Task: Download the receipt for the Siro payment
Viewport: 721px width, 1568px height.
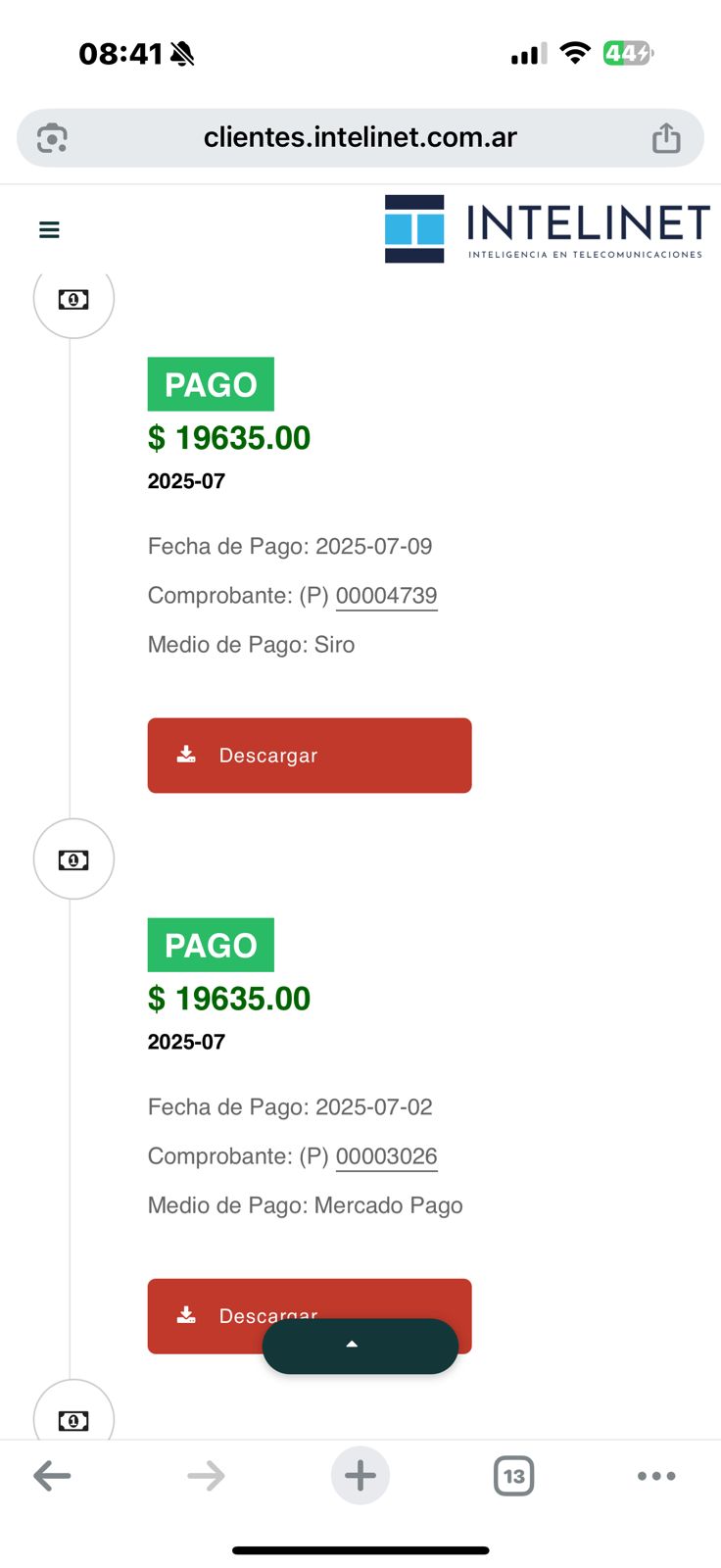Action: tap(310, 756)
